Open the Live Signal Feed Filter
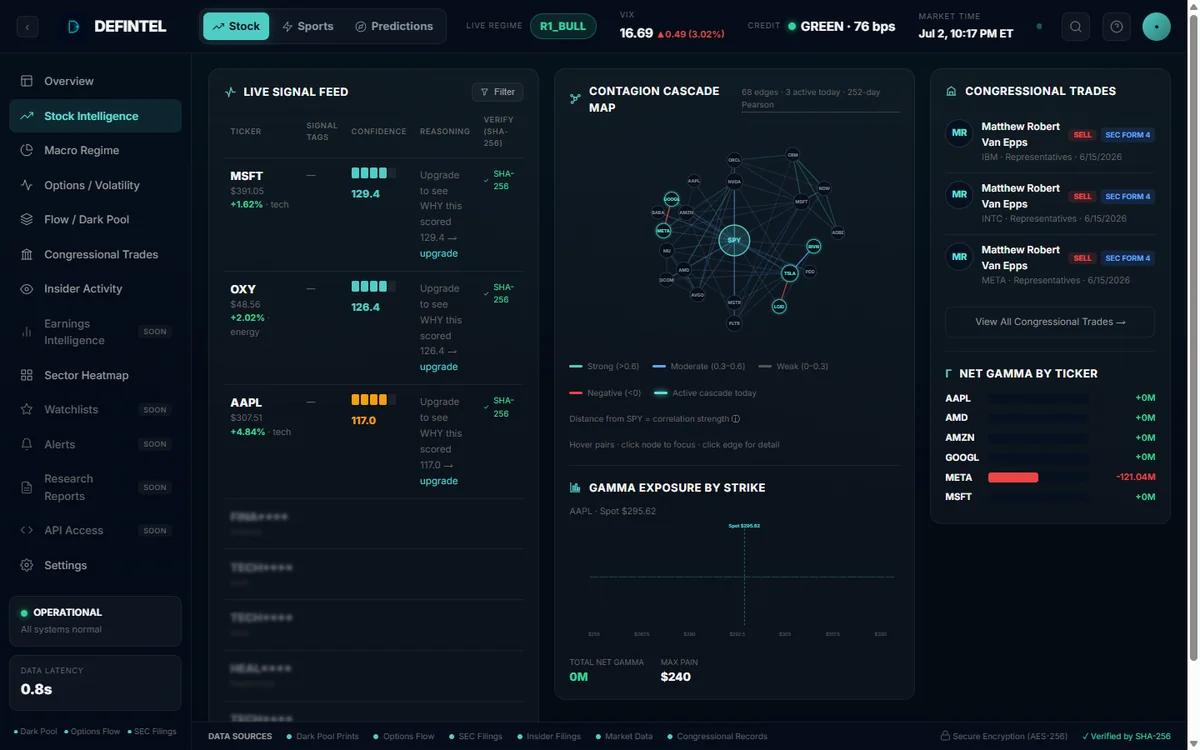This screenshot has height=750, width=1200. [497, 92]
